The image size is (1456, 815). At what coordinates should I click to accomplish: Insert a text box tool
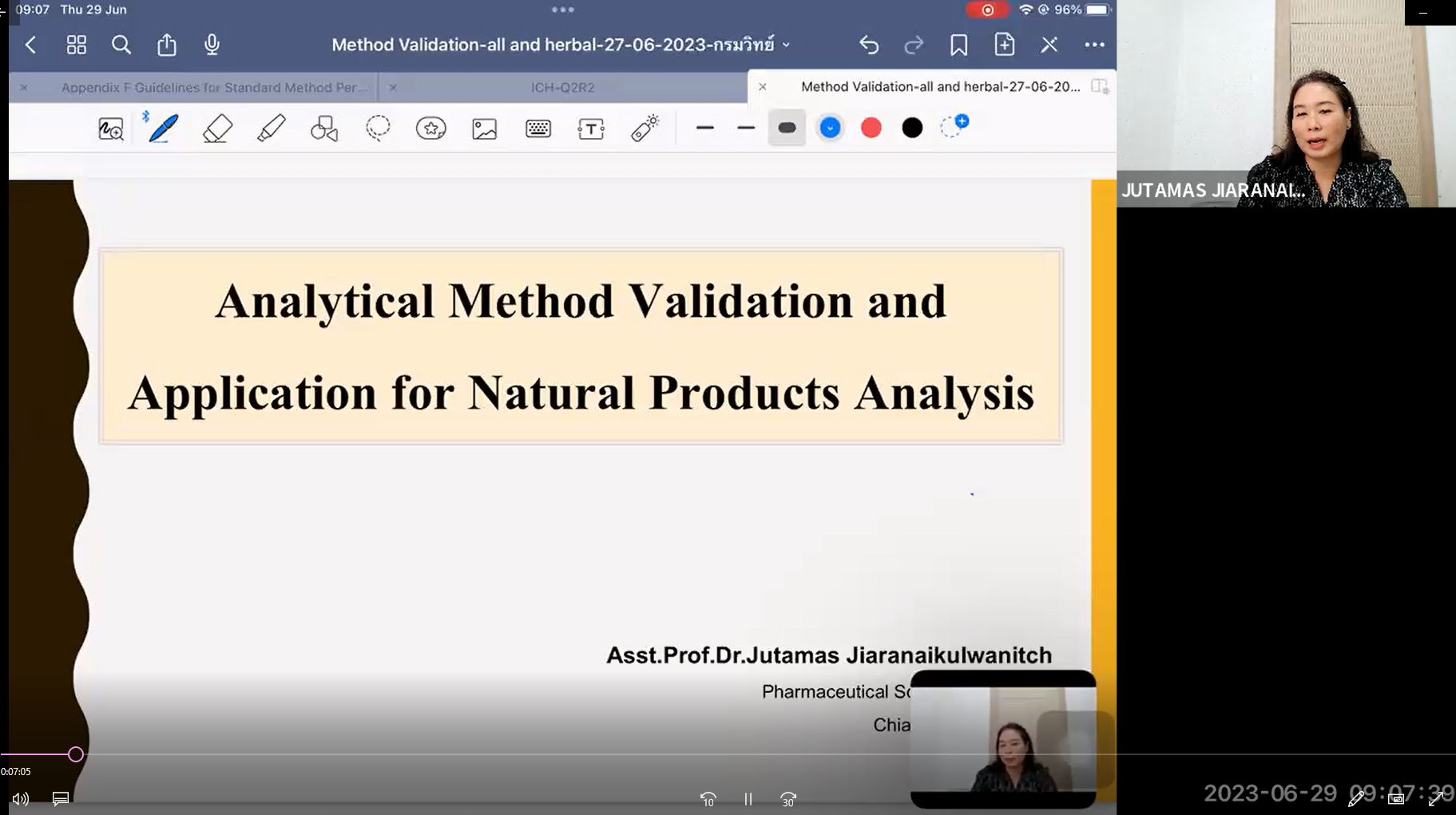(x=591, y=129)
